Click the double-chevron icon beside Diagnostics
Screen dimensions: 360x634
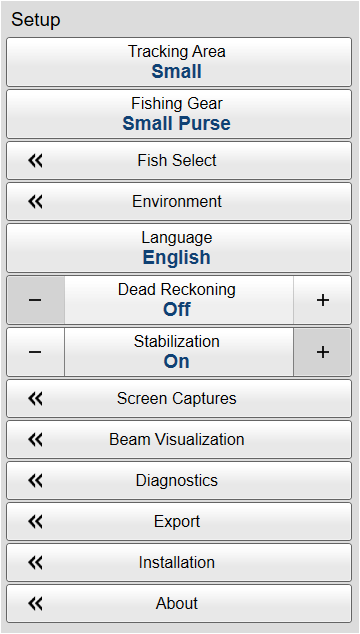[x=36, y=480]
